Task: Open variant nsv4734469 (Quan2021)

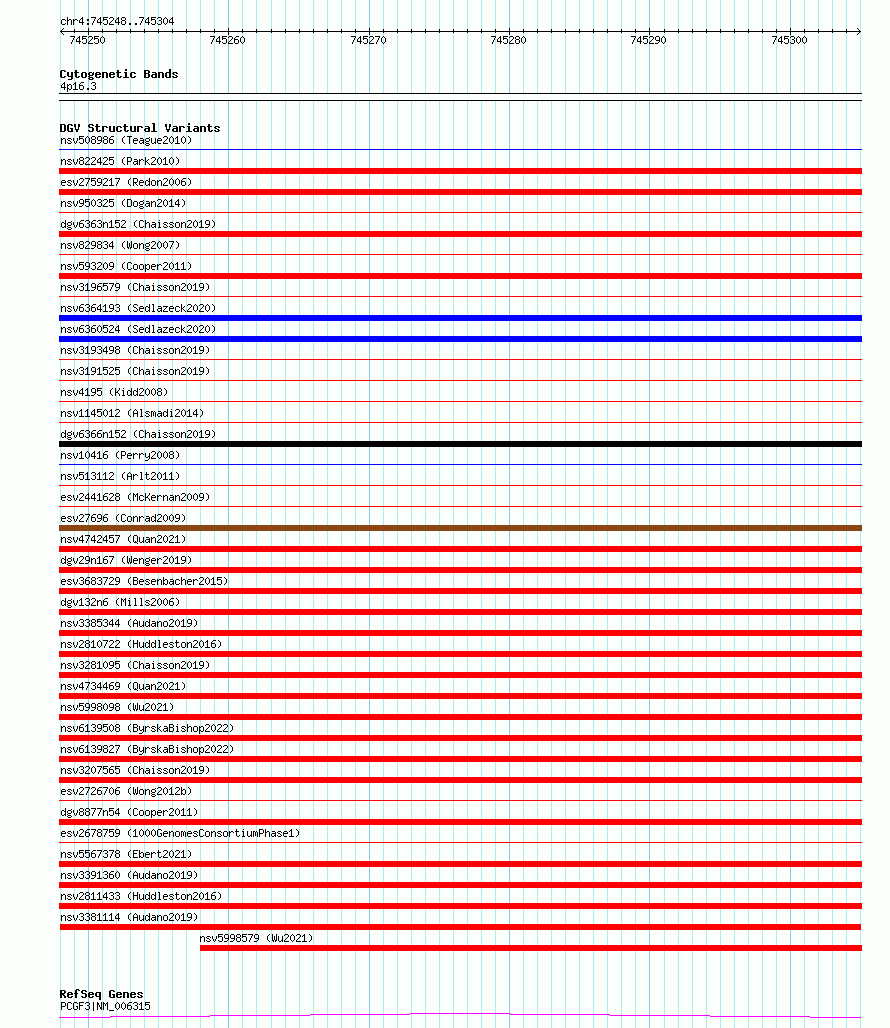Action: pyautogui.click(x=123, y=686)
